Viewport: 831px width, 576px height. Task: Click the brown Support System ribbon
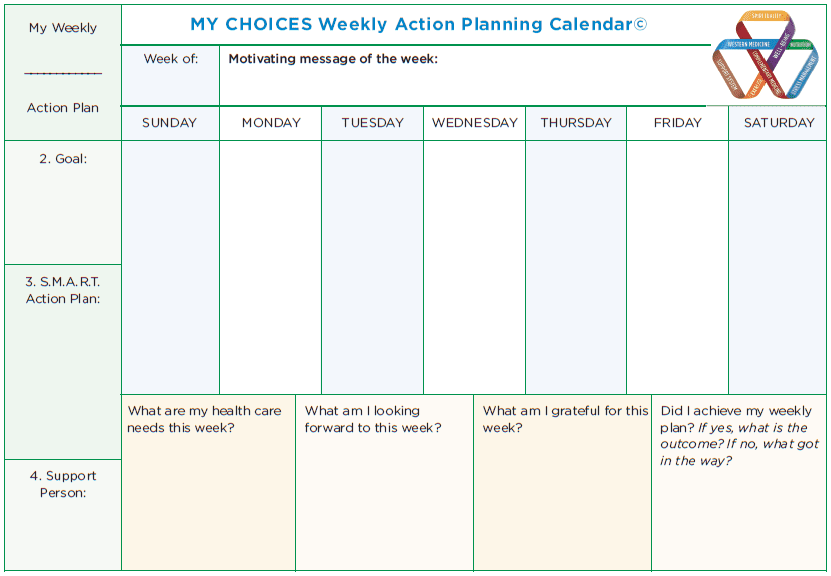[x=726, y=75]
